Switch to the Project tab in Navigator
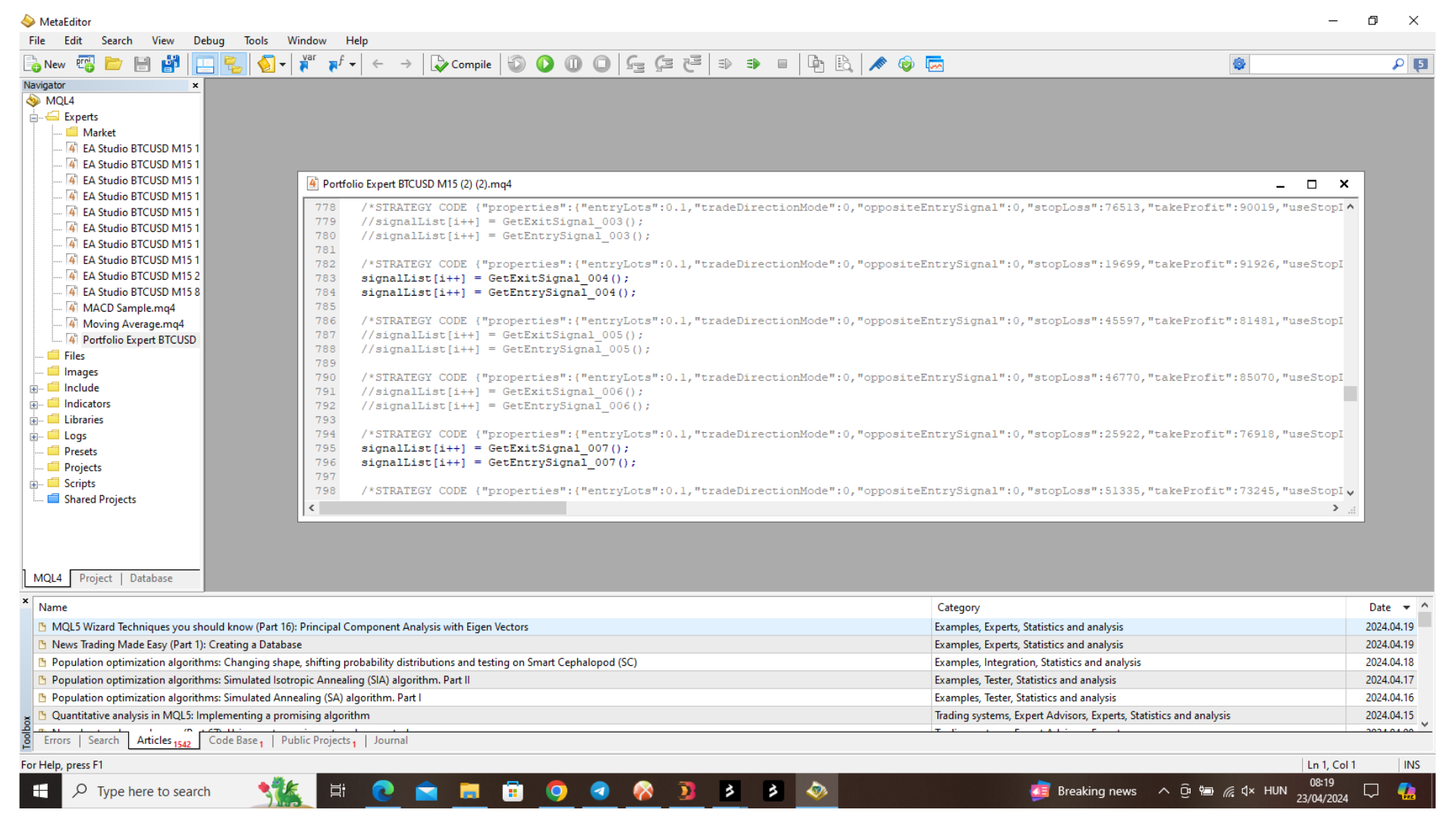Viewport: 1456px width, 819px height. pos(96,579)
